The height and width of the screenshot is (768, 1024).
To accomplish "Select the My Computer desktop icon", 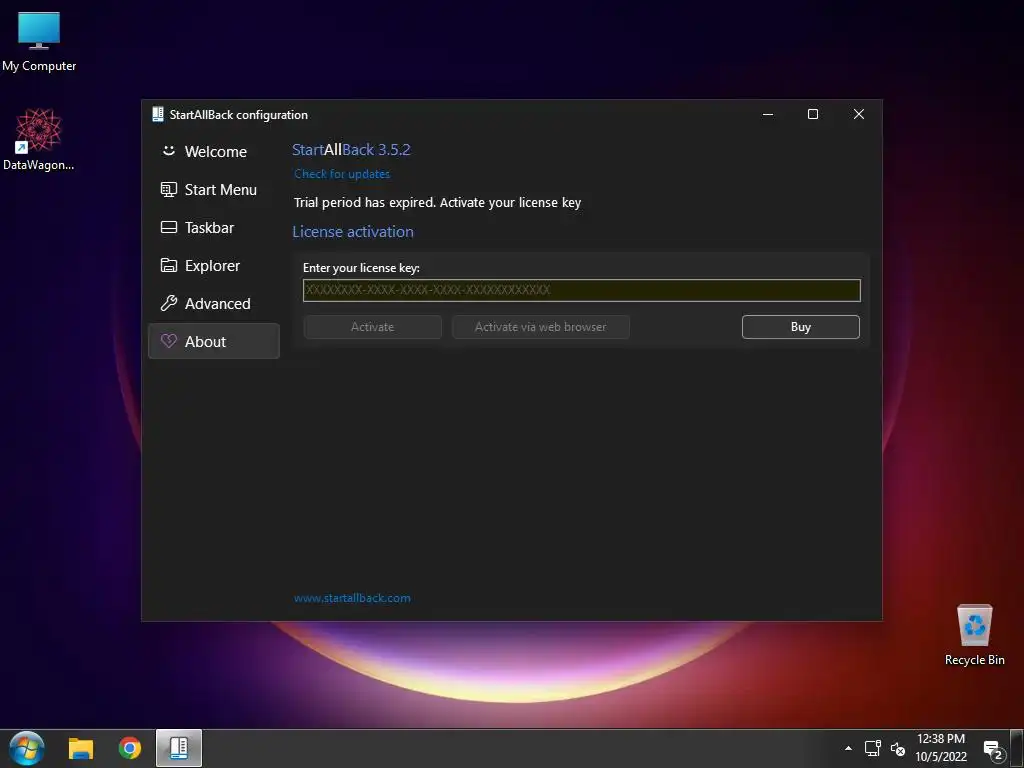I will [39, 42].
